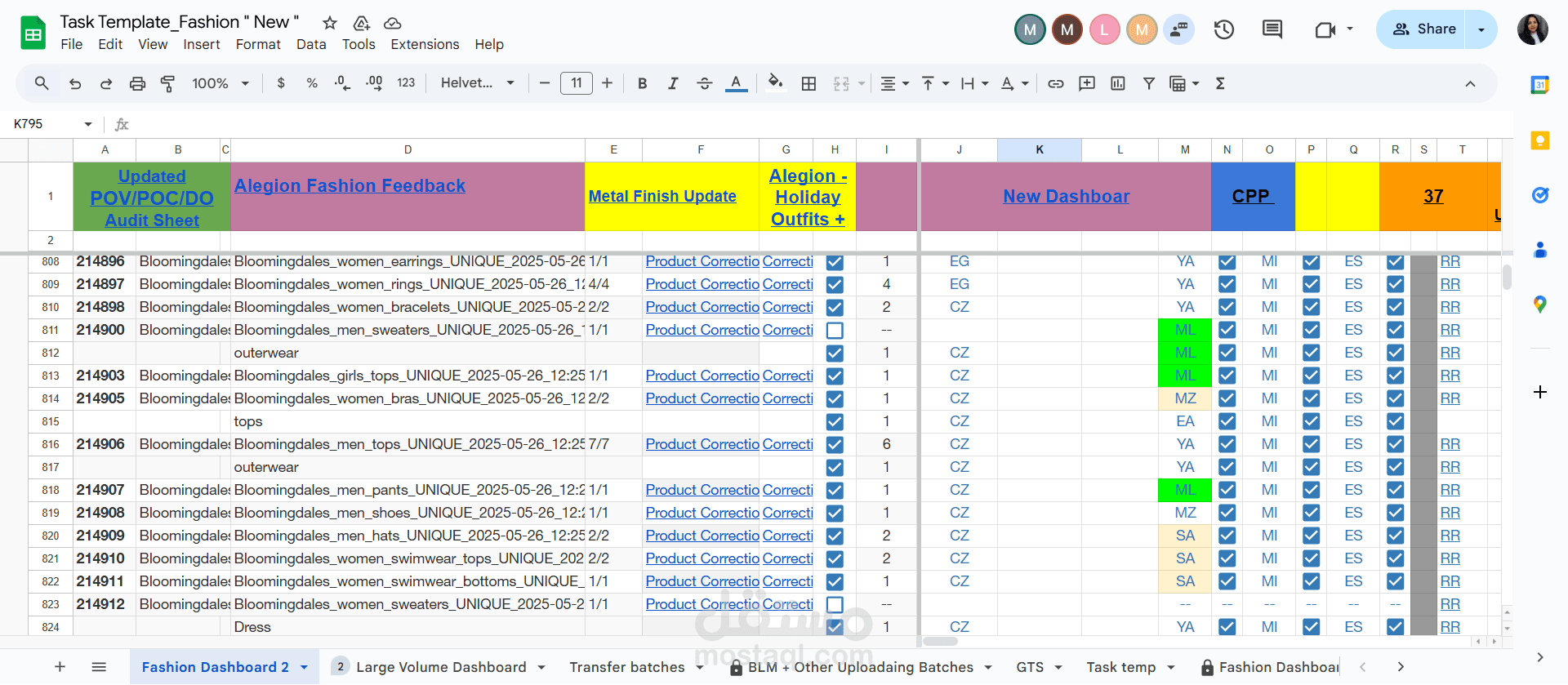Create a filter

point(1149,83)
